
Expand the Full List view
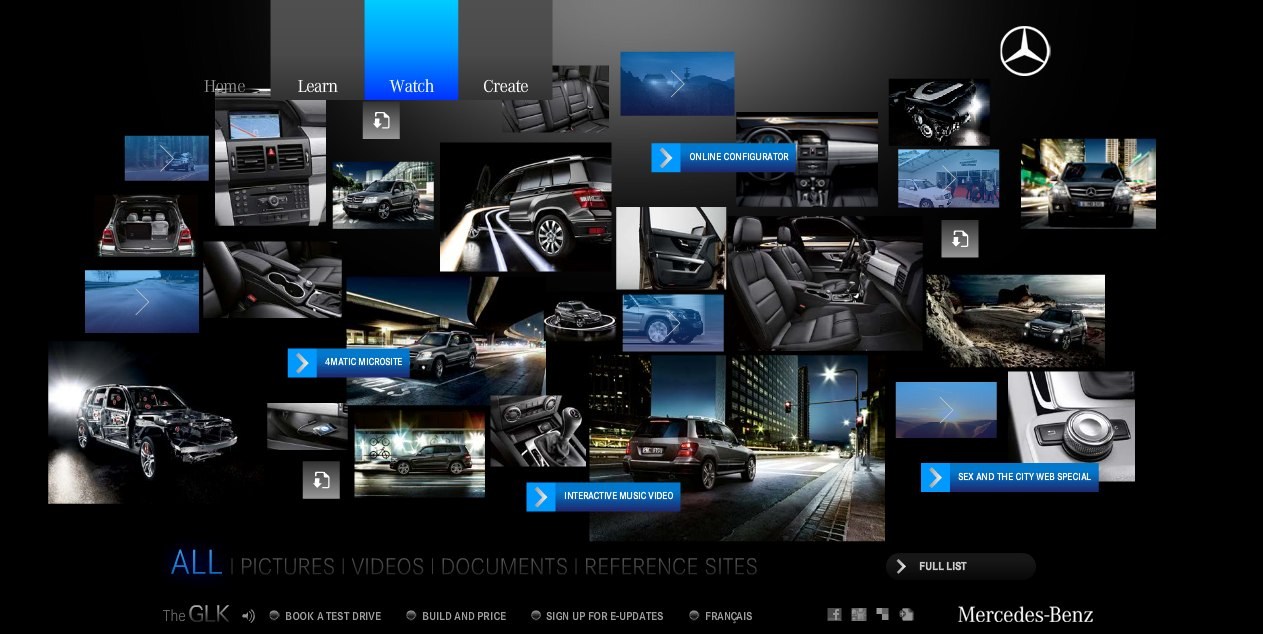[x=960, y=566]
